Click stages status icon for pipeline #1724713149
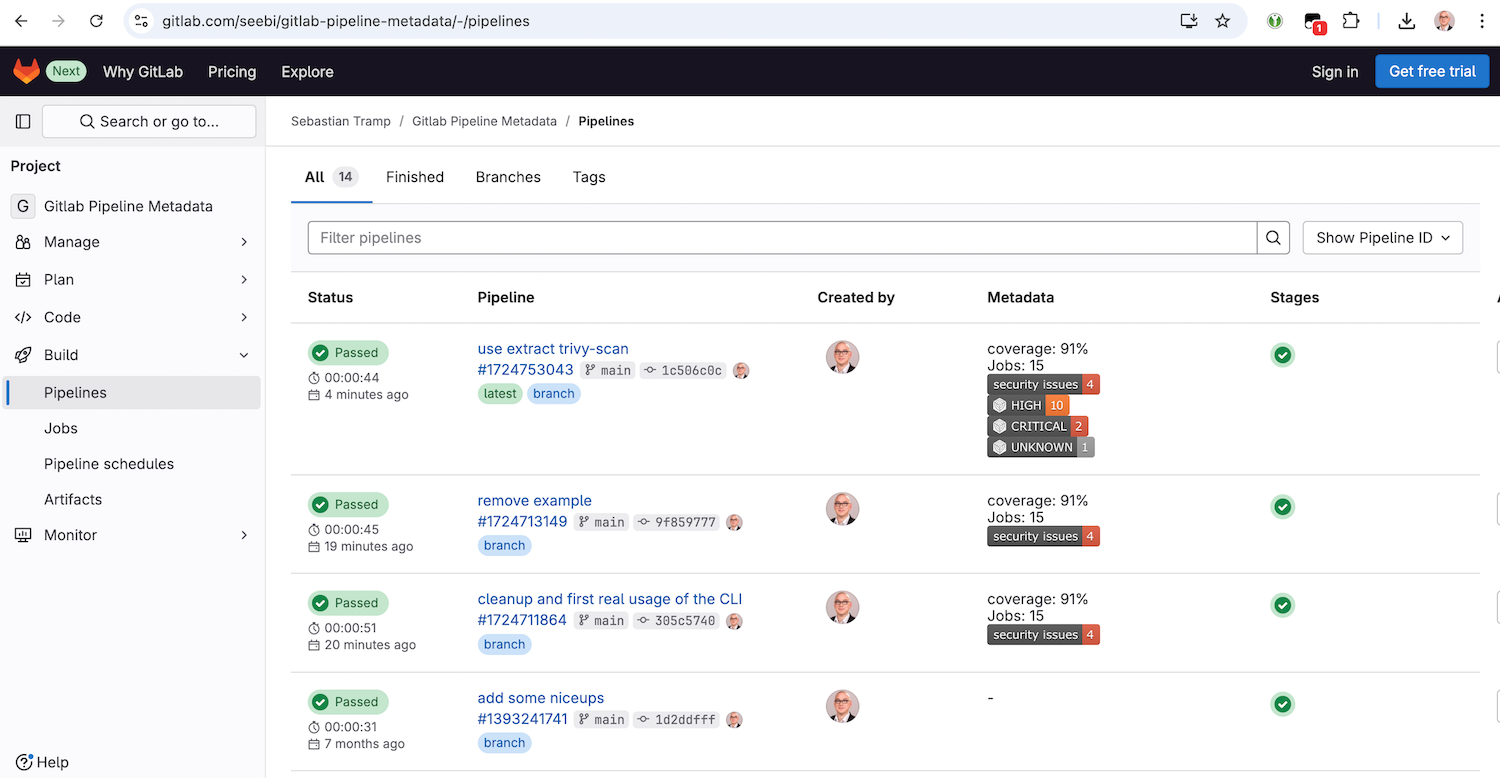 [1282, 507]
